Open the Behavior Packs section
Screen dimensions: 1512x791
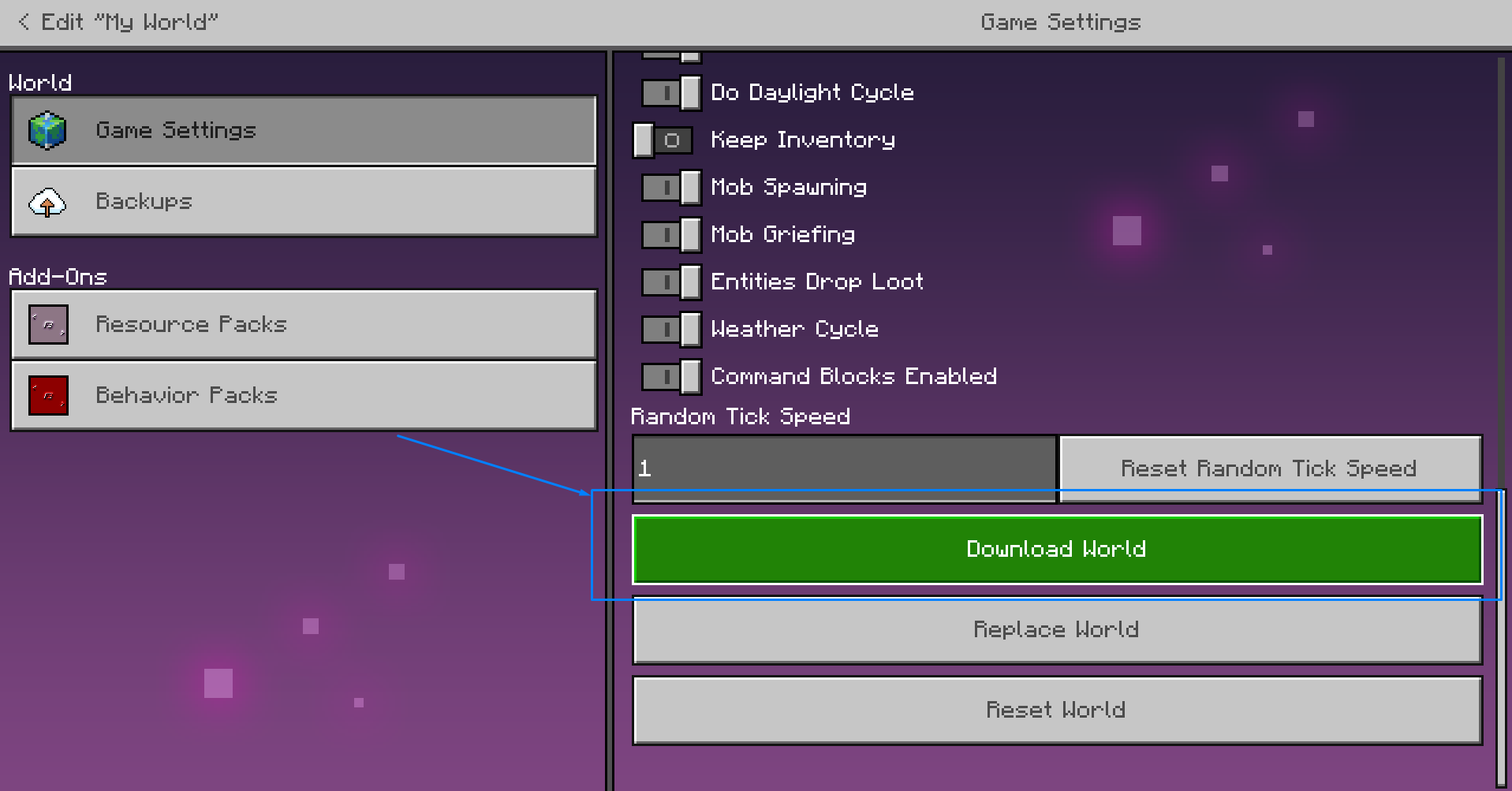coord(304,395)
